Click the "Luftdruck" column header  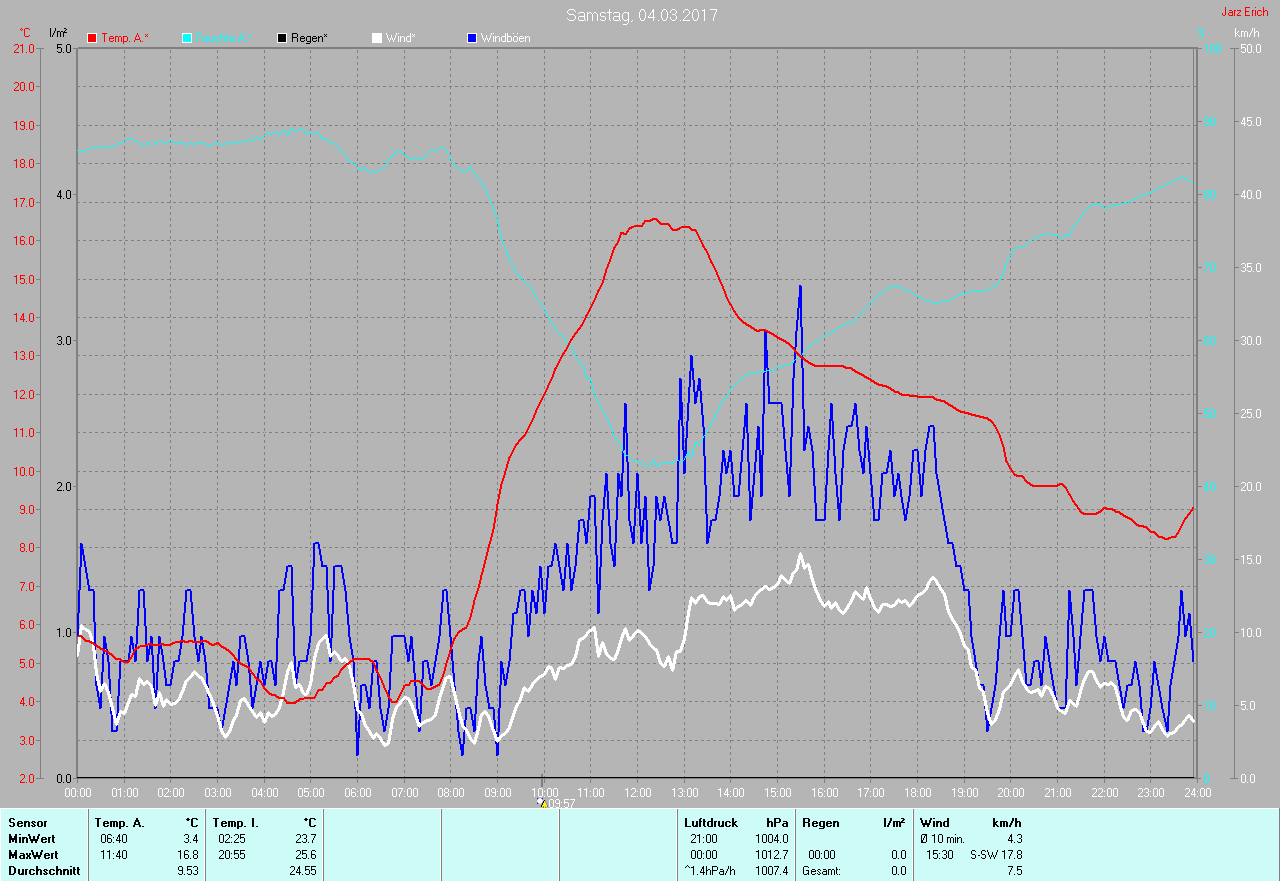pos(711,823)
